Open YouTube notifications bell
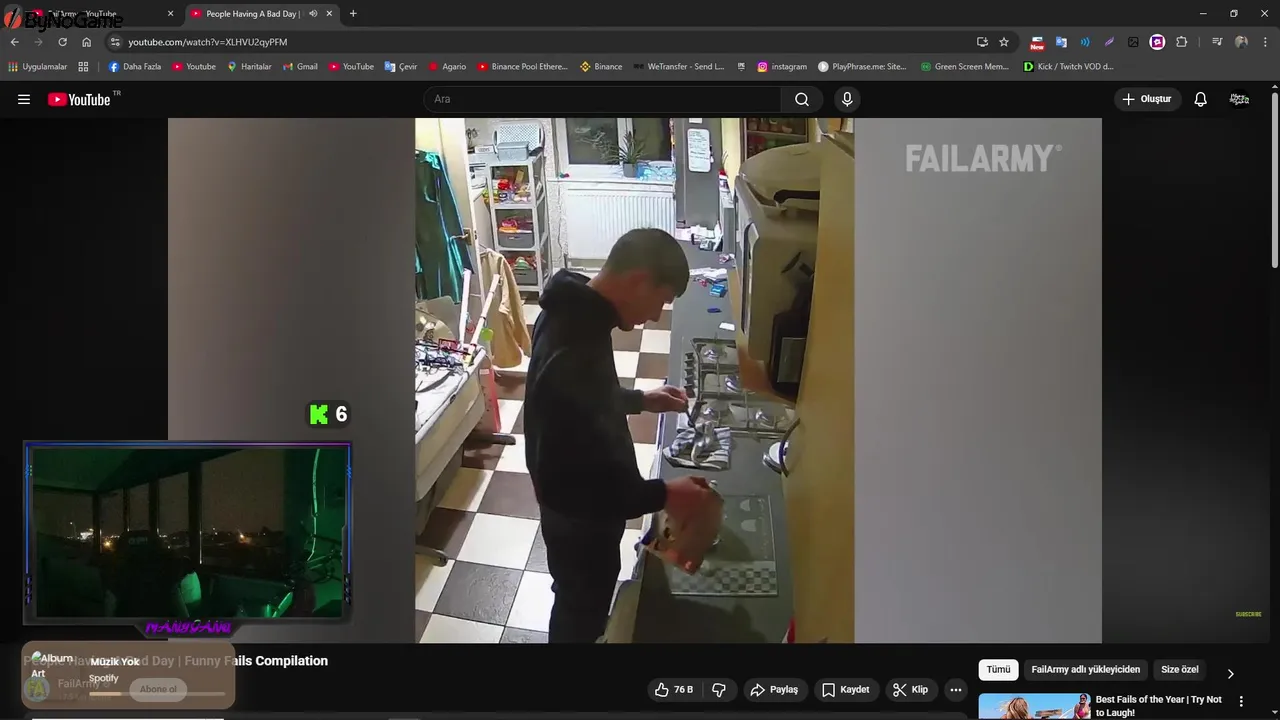Viewport: 1280px width, 720px height. click(1200, 99)
